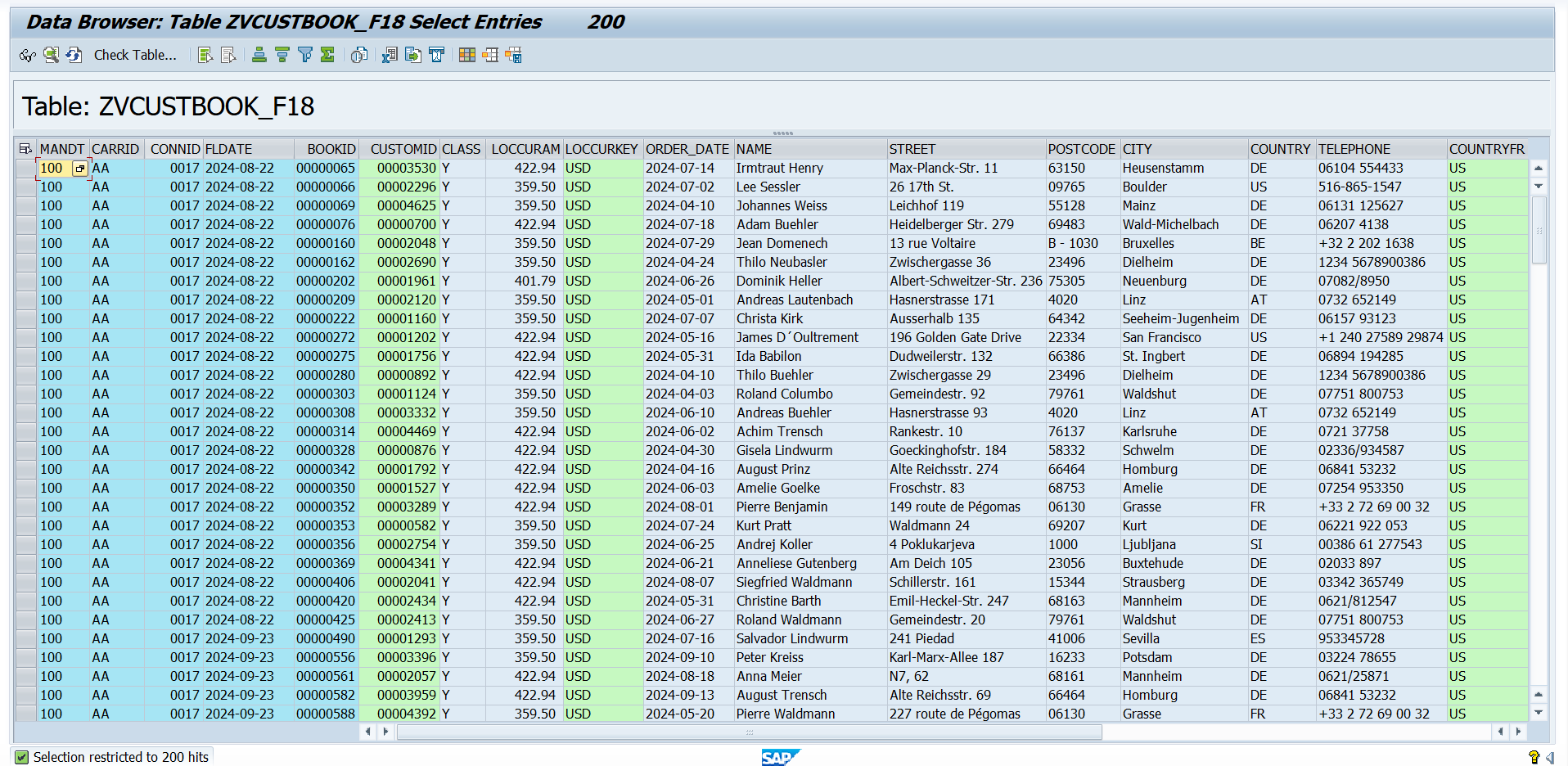1568x766 pixels.
Task: Click the BOOKID column header
Action: [x=327, y=149]
